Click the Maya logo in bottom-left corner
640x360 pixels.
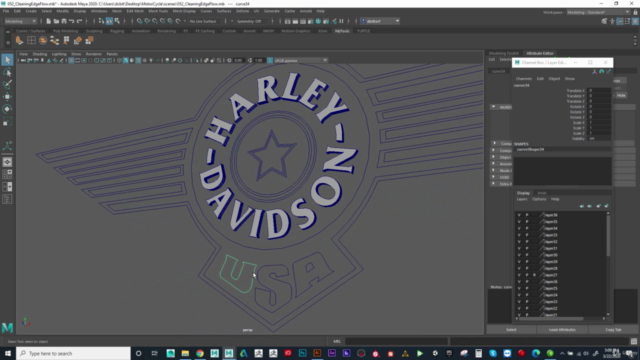point(7,327)
